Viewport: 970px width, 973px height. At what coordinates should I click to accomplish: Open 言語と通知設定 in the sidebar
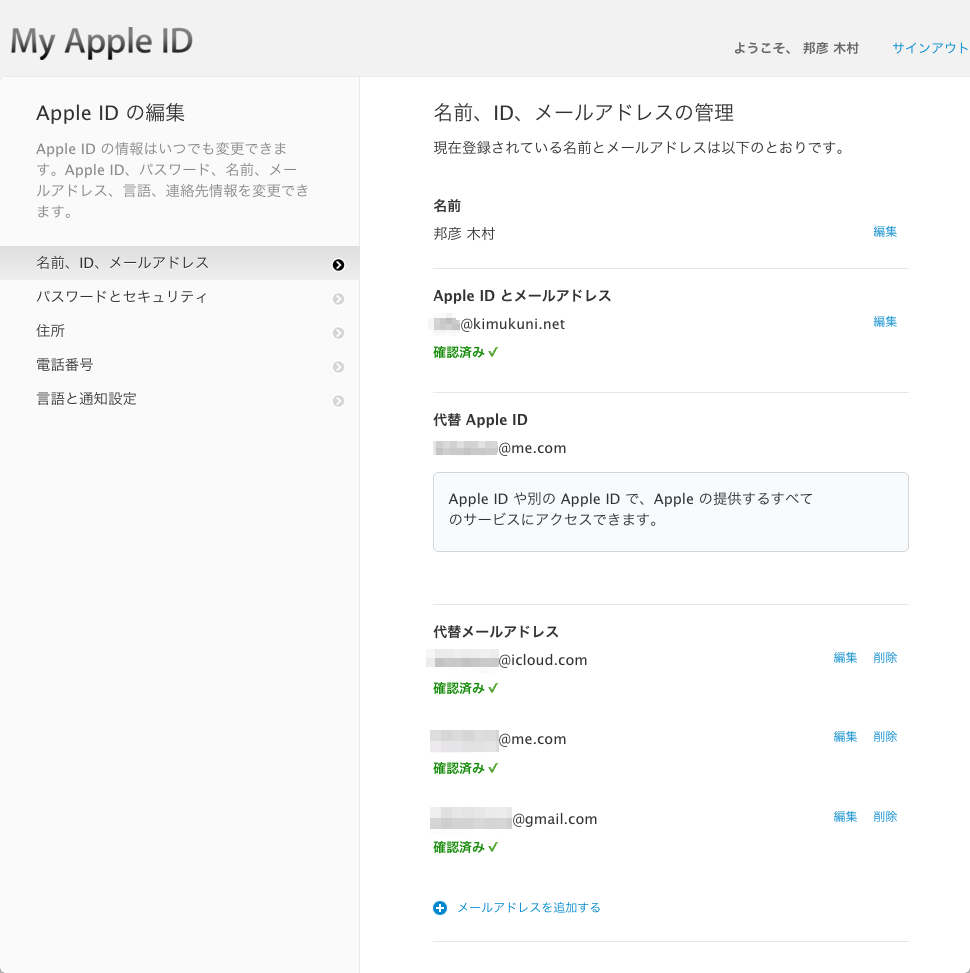[x=179, y=400]
